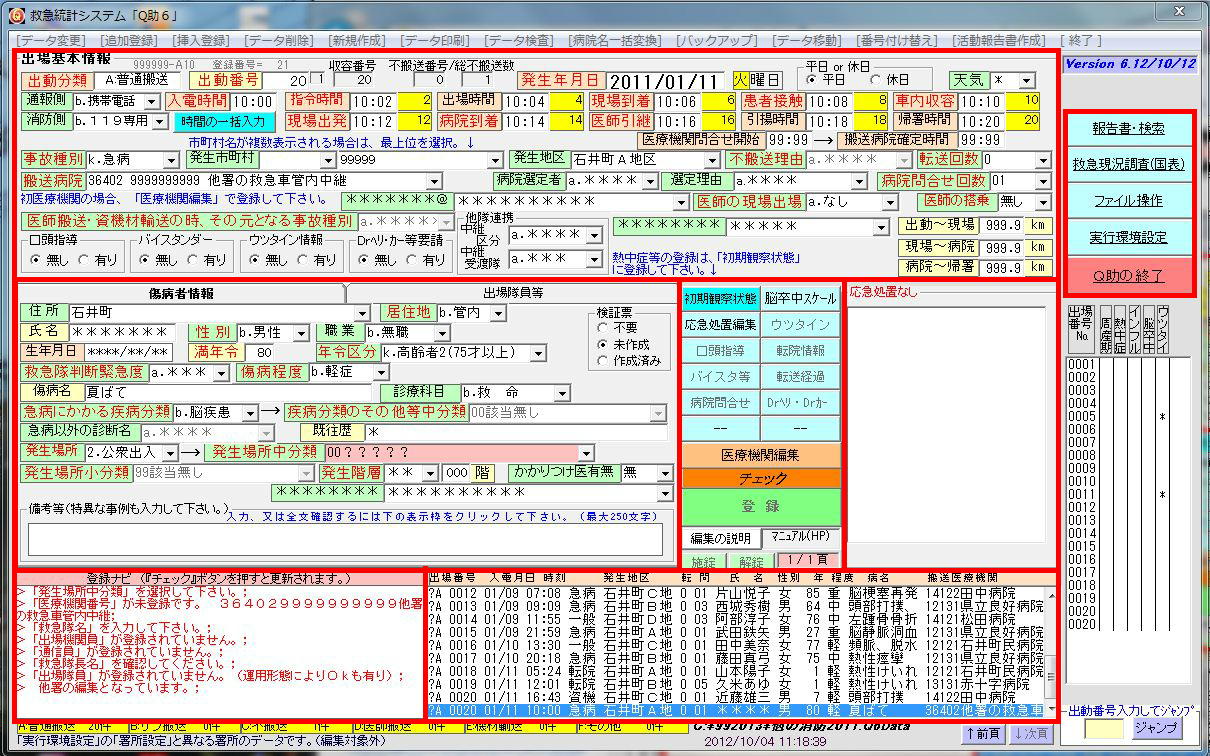Image resolution: width=1210 pixels, height=756 pixels.
Task: Open the 脳卒中スケール panel button
Action: 800,298
